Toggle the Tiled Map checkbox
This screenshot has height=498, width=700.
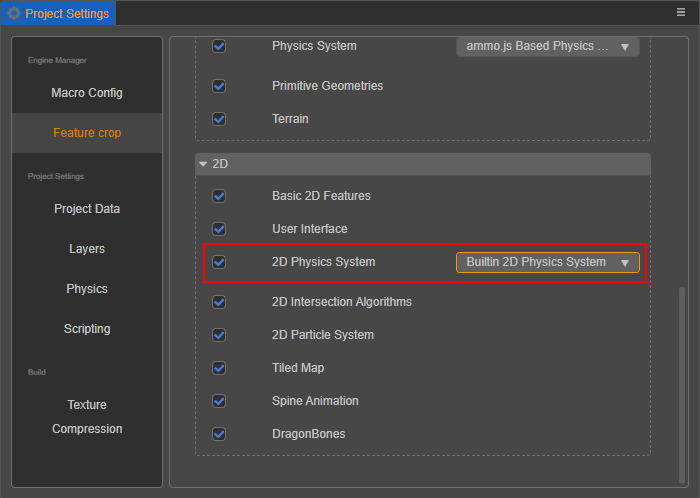(x=219, y=368)
